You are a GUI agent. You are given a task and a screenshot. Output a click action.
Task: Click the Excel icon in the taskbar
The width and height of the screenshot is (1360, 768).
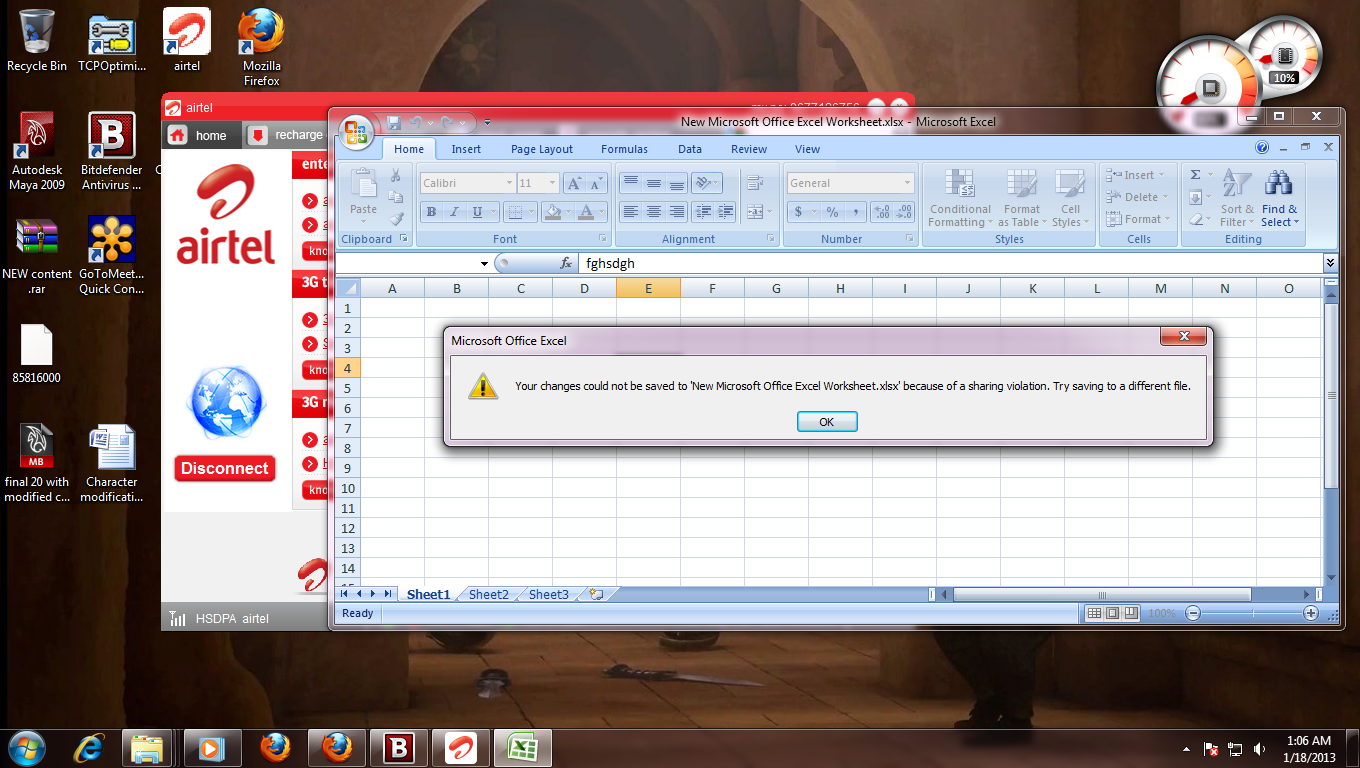(x=521, y=748)
